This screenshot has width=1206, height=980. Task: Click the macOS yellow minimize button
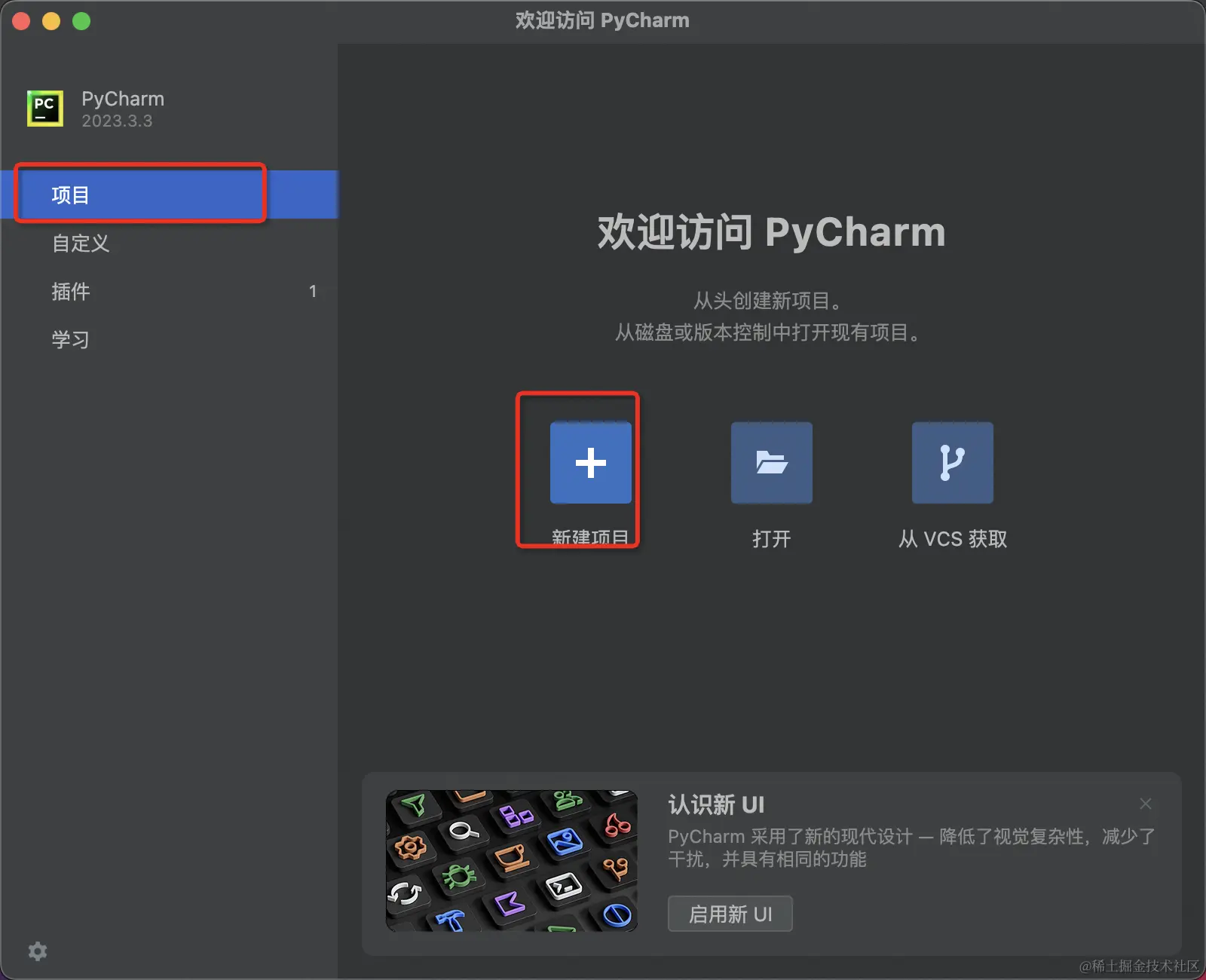click(x=51, y=21)
